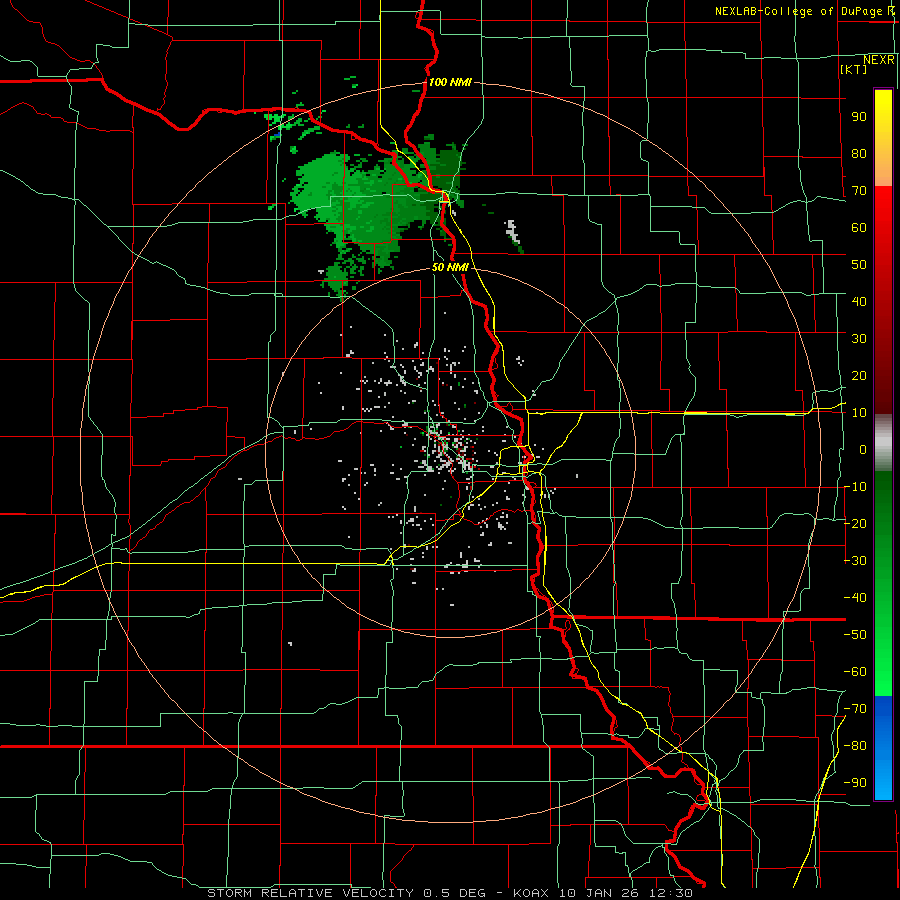Click the "-60" value on the velocity scale
900x900 pixels.
[855, 672]
